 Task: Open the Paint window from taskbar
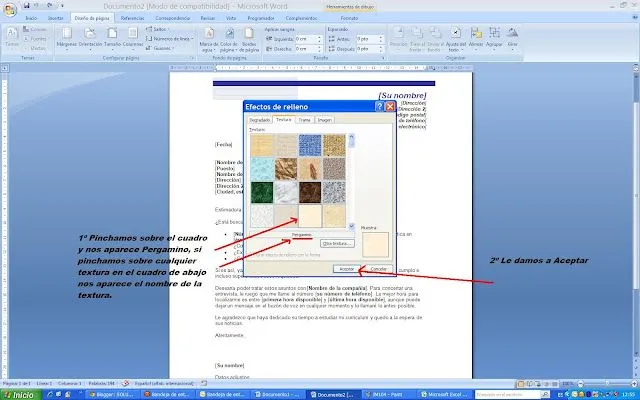389,395
